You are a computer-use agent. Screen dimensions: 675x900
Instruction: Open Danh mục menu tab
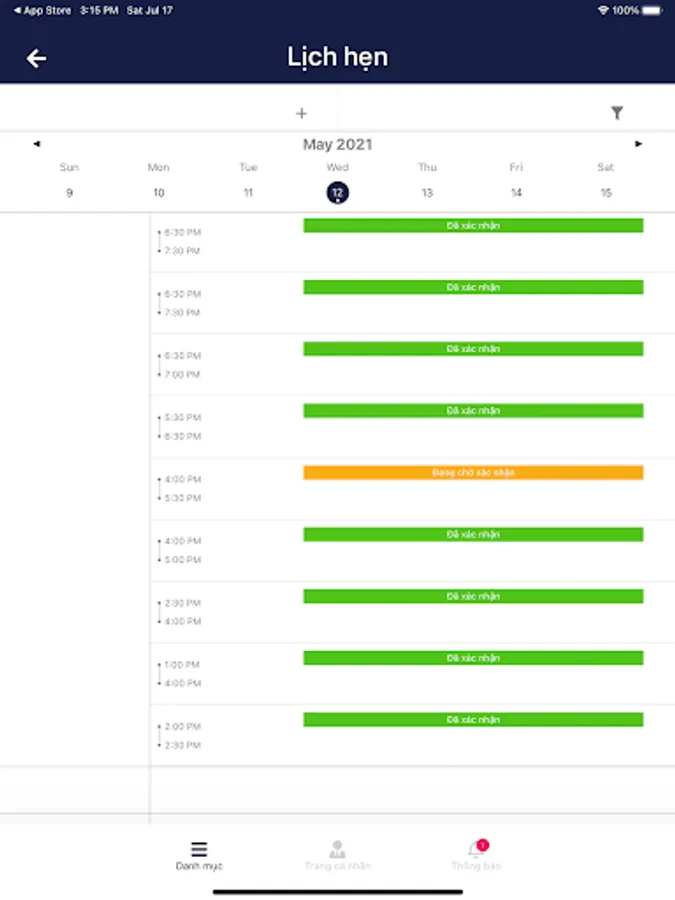click(199, 855)
